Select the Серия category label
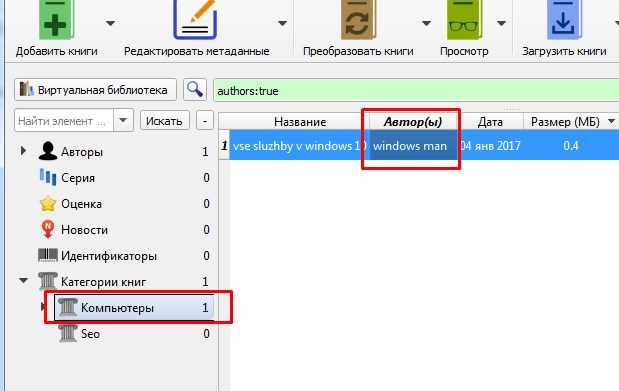This screenshot has height=391, width=619. 78,178
